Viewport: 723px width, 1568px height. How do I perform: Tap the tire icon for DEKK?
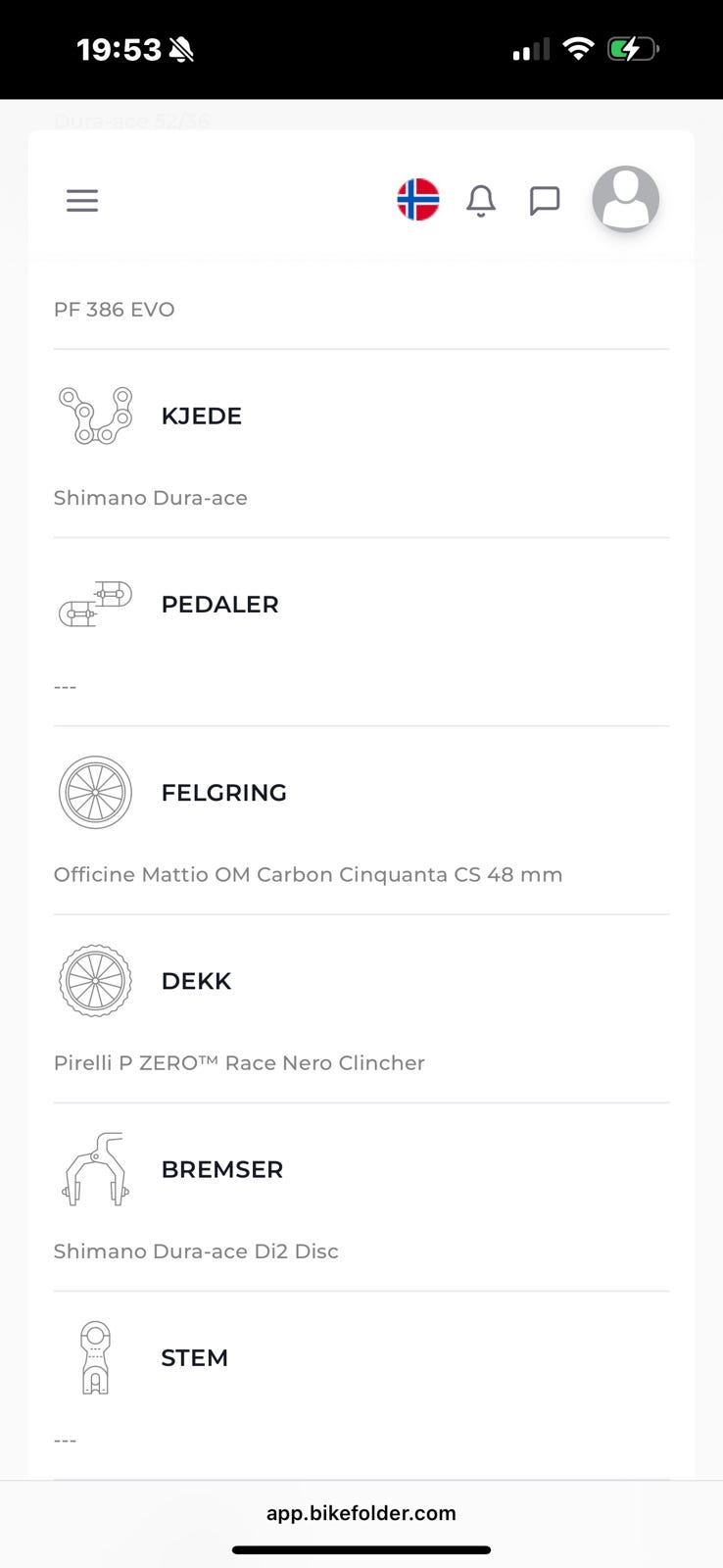click(95, 981)
